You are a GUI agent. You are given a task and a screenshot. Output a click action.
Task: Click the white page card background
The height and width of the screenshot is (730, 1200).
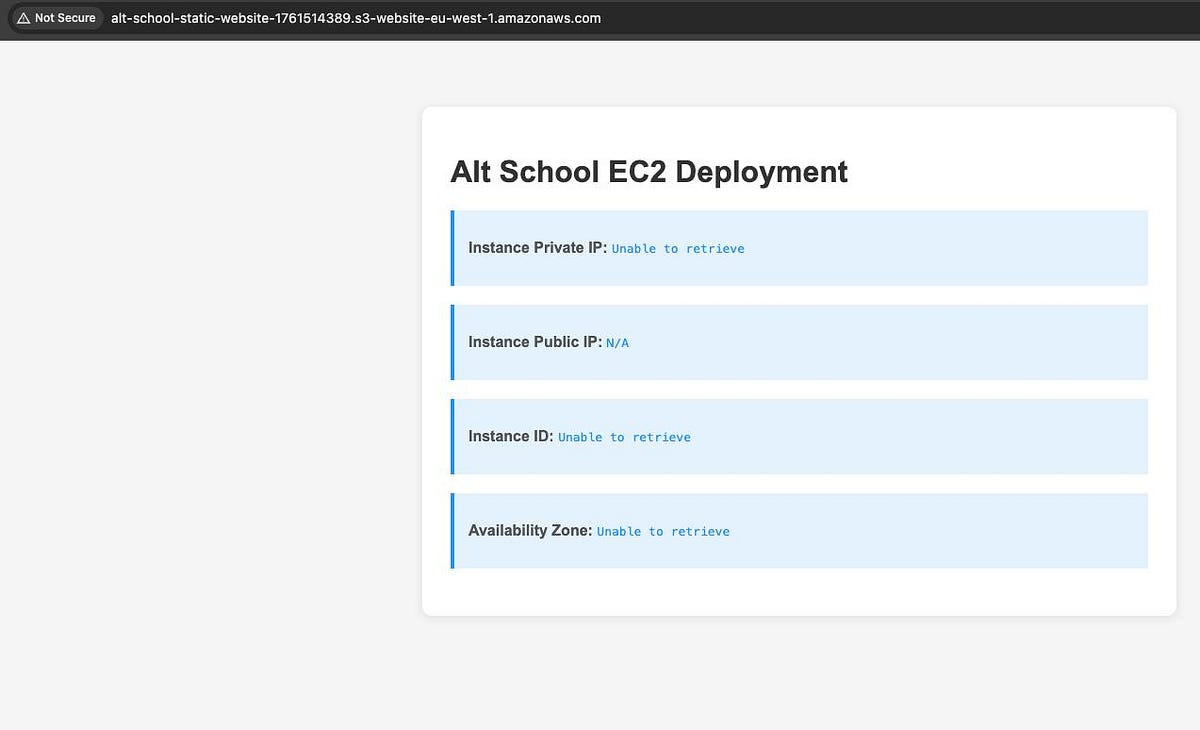point(798,595)
